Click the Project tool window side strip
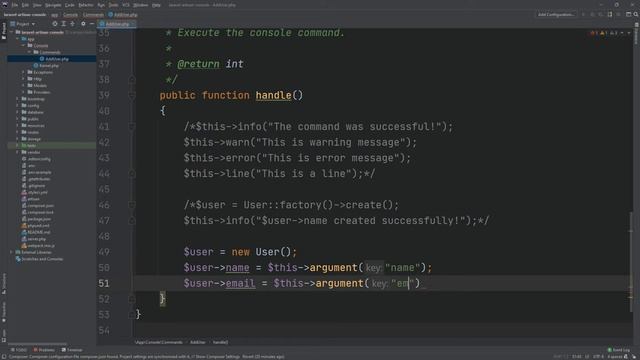 coord(4,31)
